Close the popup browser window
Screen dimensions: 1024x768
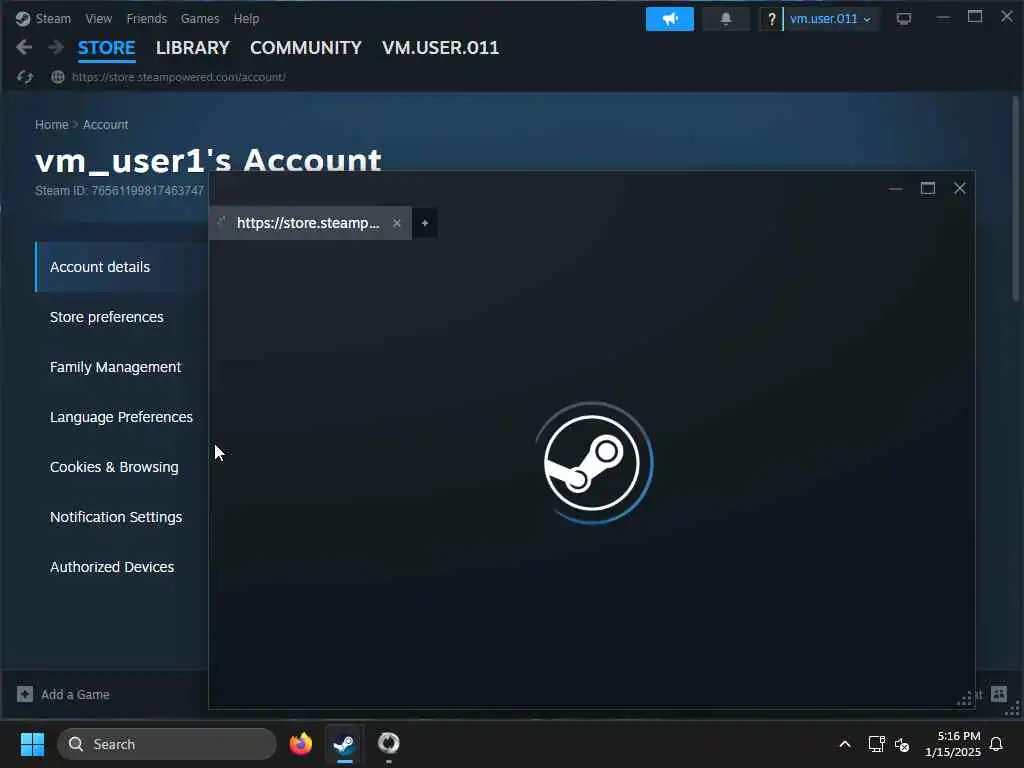(959, 189)
